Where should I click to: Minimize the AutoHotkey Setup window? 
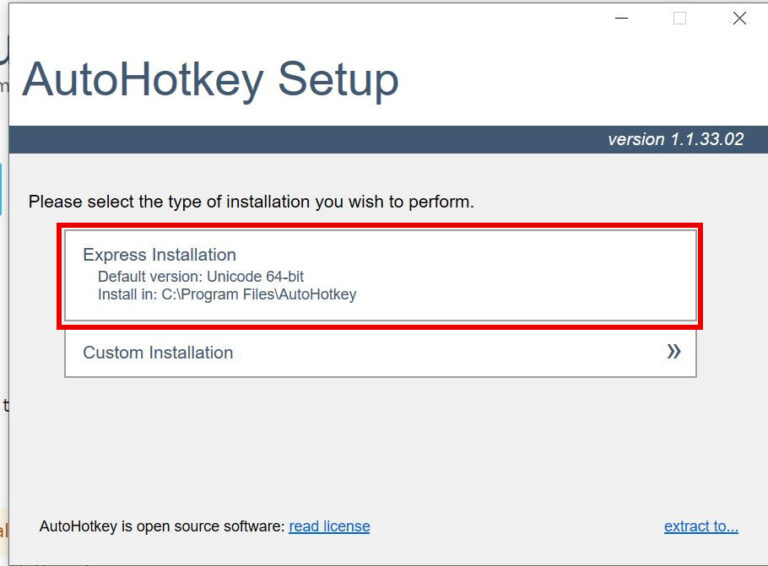621,18
